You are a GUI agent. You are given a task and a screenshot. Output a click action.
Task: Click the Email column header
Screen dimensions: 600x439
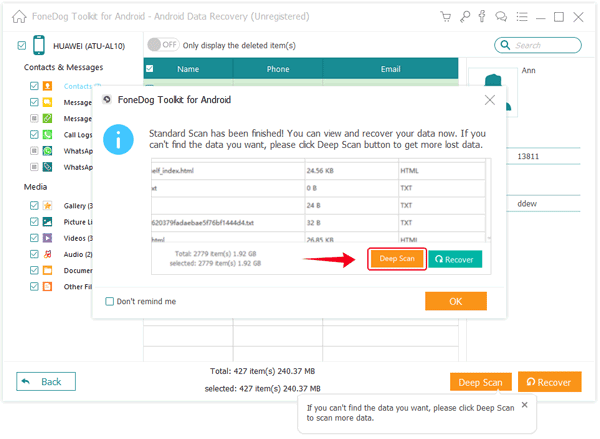[390, 69]
